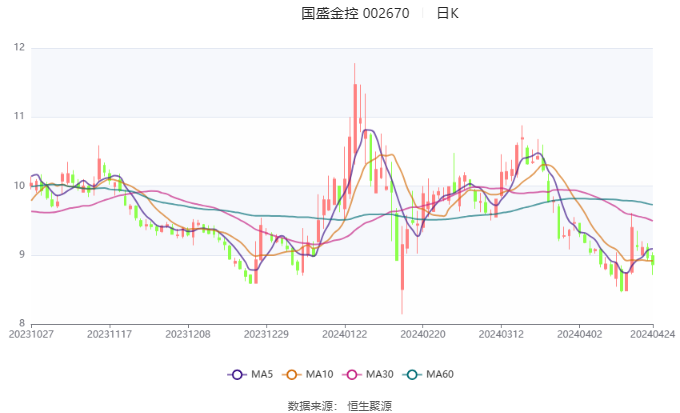Click the 日K label in the title

448,13
